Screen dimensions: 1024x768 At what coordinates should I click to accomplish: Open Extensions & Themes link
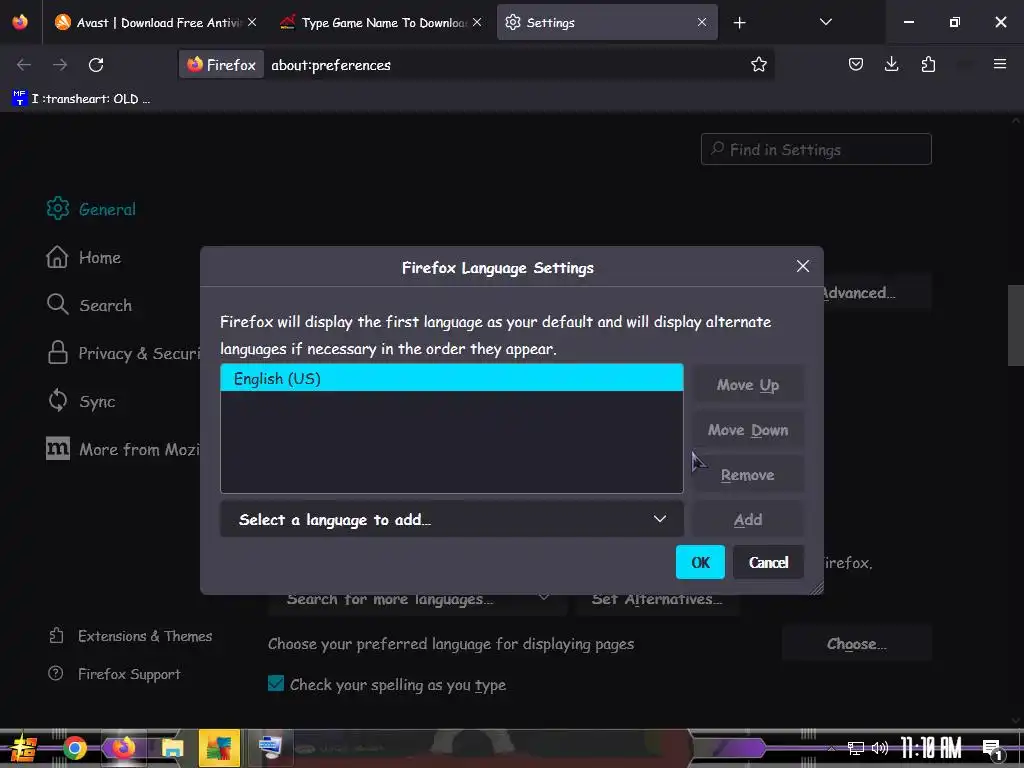coord(130,636)
